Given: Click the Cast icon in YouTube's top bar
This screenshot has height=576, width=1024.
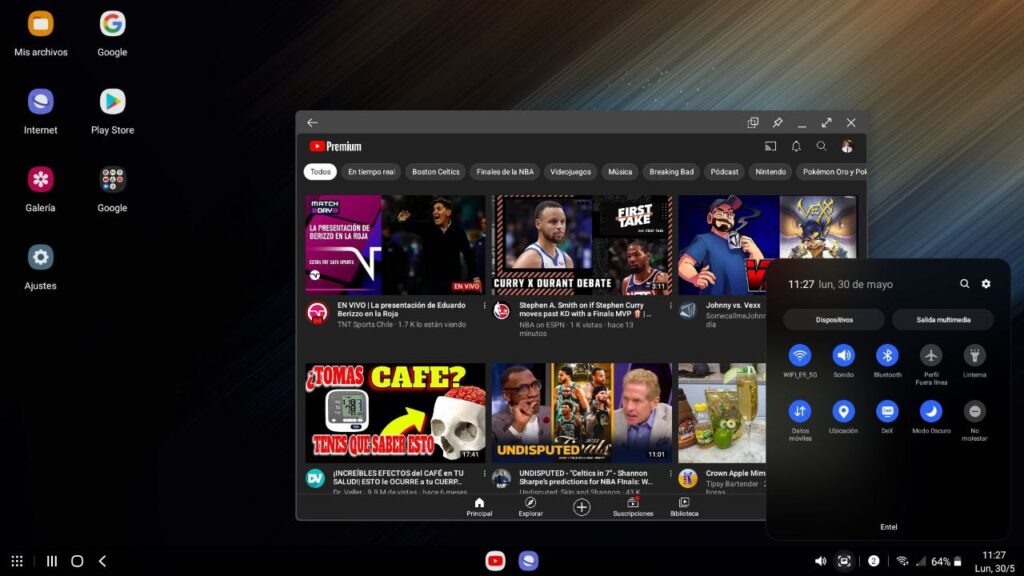Looking at the screenshot, I should pos(770,146).
